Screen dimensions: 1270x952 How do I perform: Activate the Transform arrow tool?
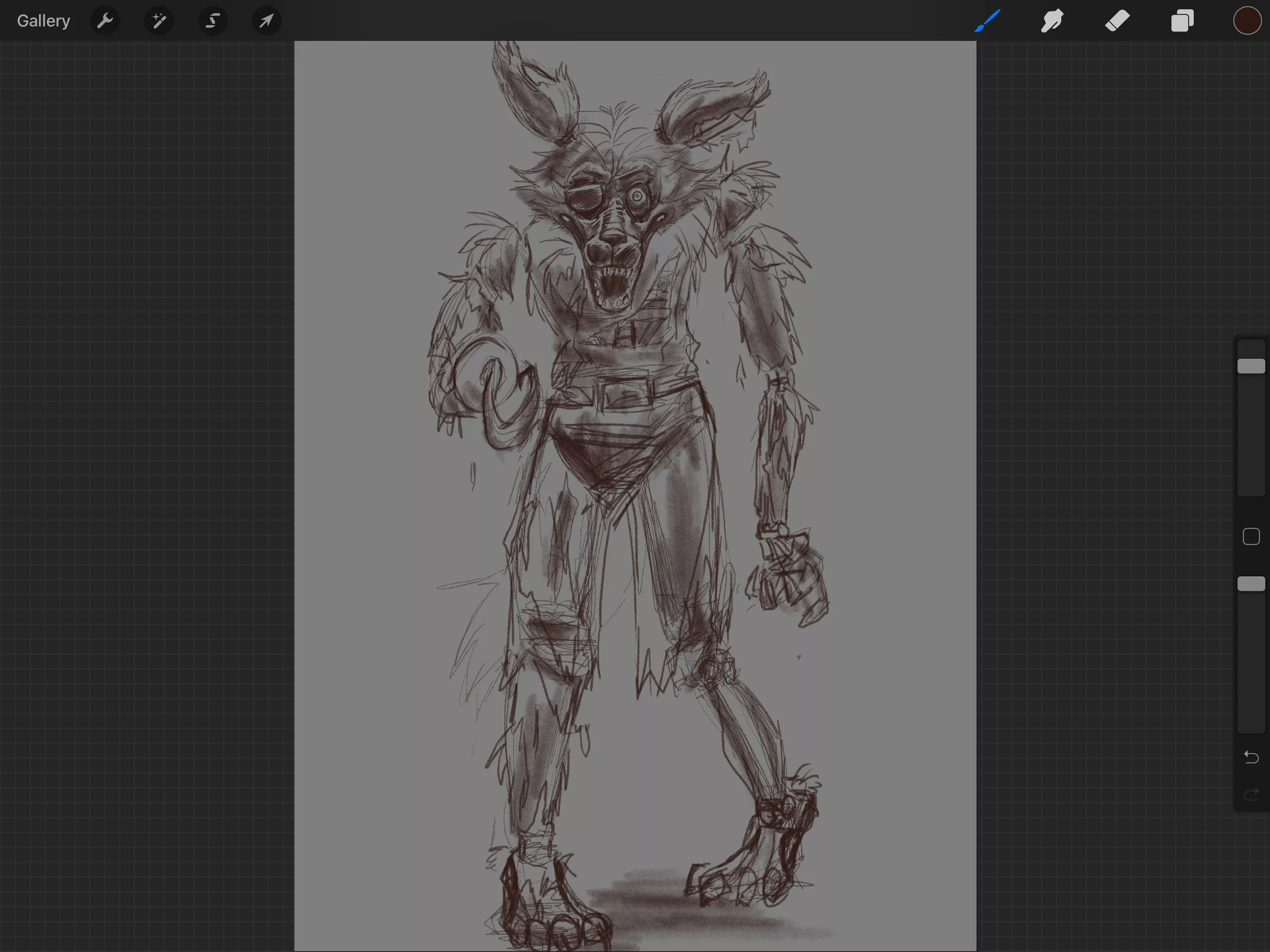tap(266, 21)
